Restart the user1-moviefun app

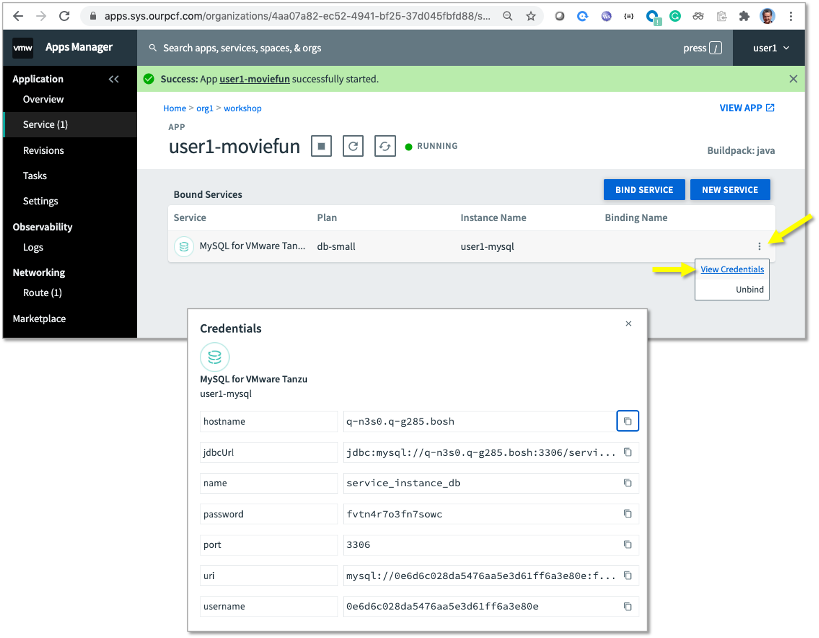(x=353, y=146)
